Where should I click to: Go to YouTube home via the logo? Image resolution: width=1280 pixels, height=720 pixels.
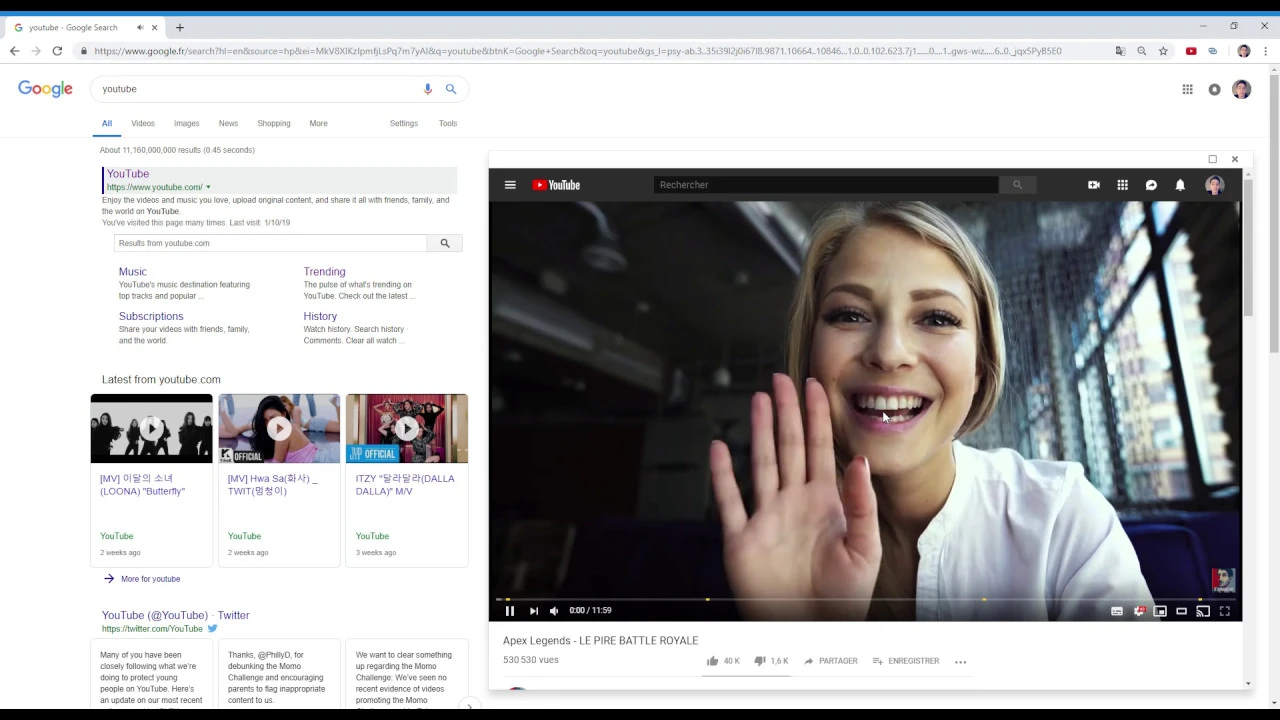tap(556, 185)
